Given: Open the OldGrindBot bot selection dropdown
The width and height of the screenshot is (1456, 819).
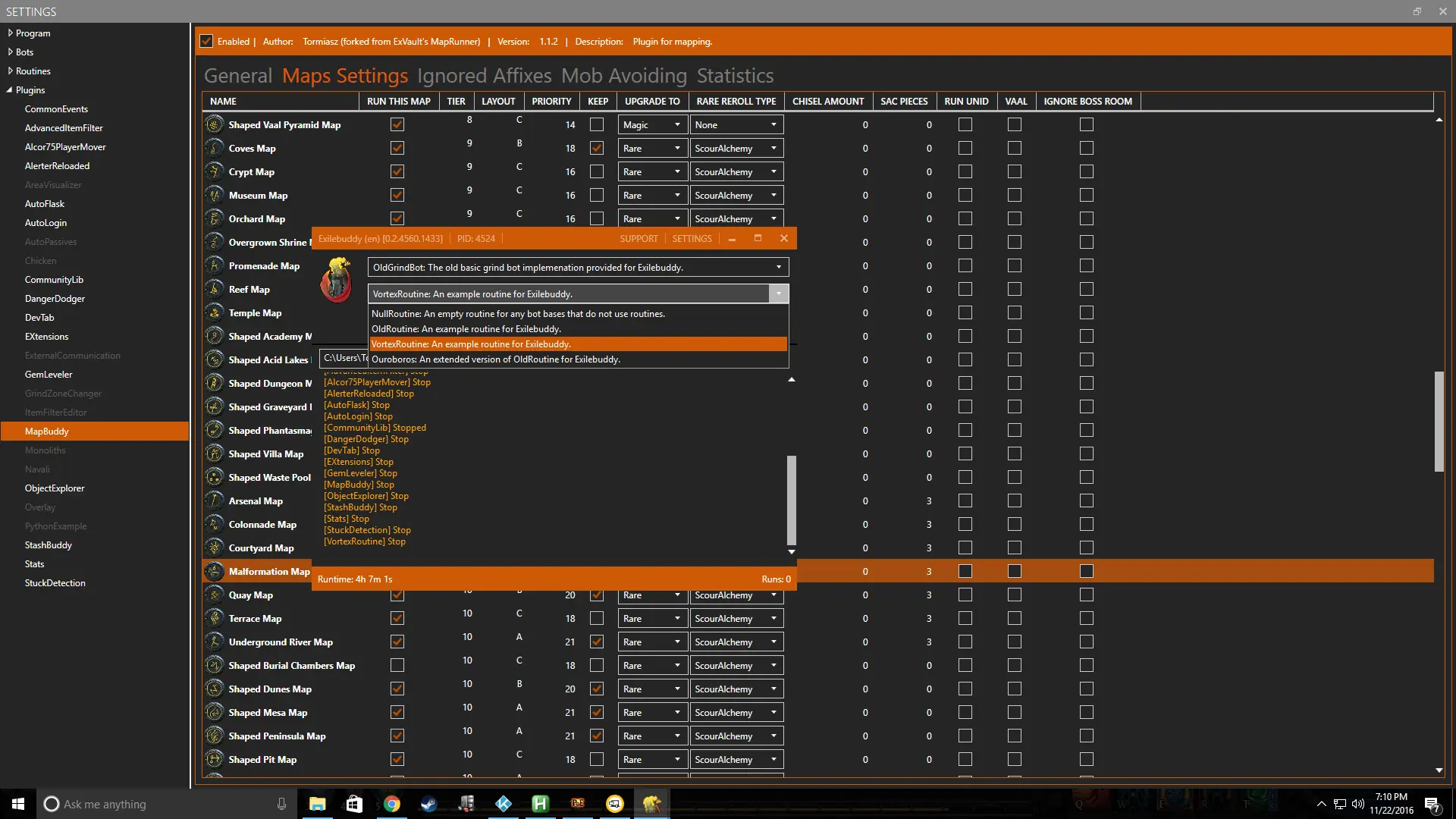Looking at the screenshot, I should 578,267.
